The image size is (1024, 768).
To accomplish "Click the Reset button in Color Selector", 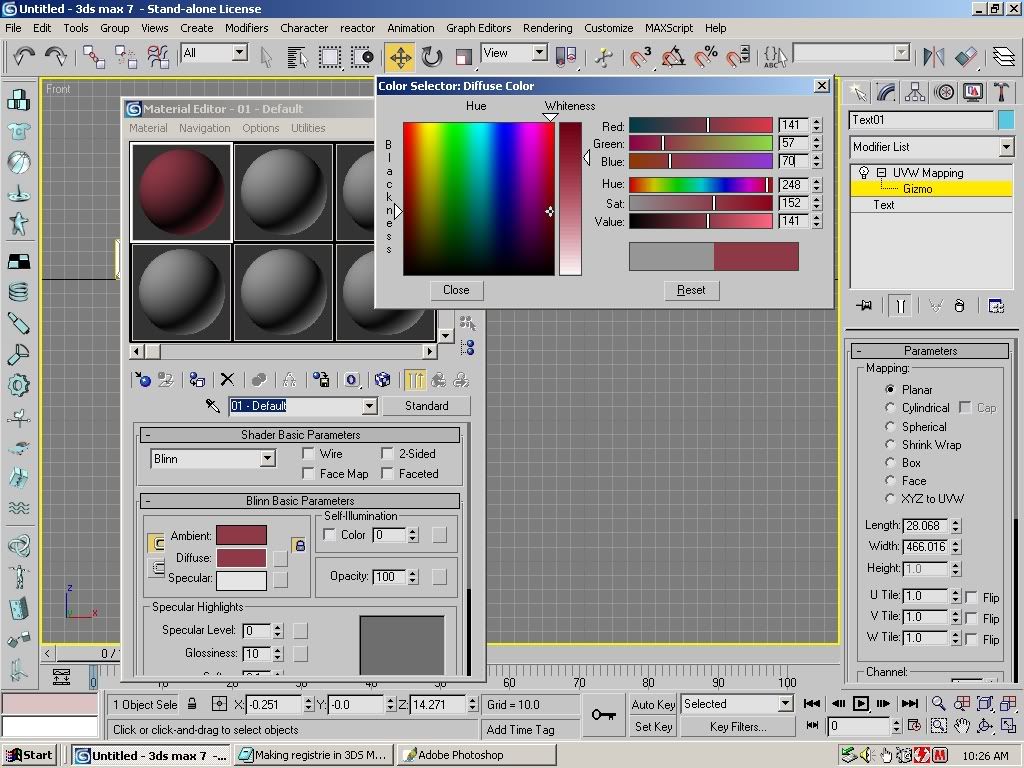I will [x=691, y=290].
